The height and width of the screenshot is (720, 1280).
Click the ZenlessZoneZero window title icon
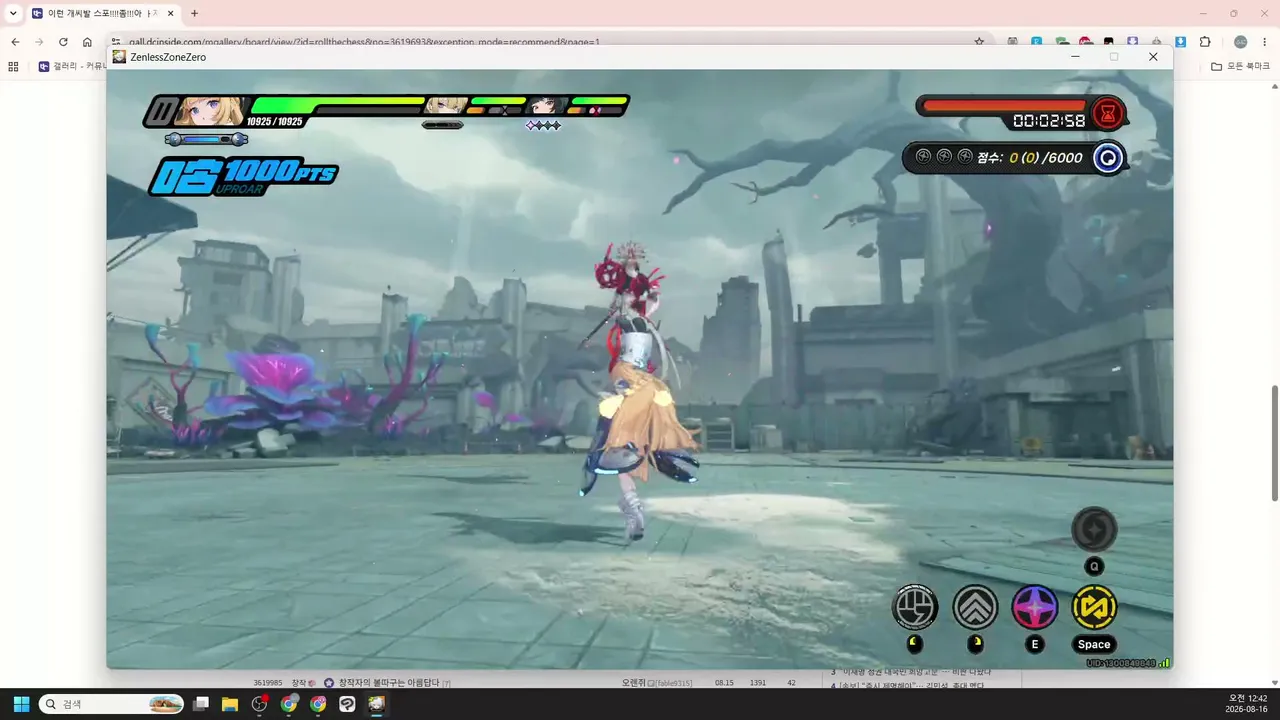click(x=119, y=57)
